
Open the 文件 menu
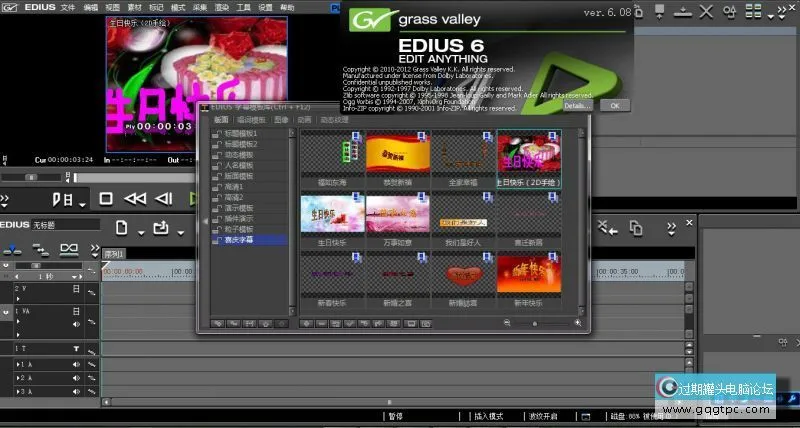[x=67, y=7]
